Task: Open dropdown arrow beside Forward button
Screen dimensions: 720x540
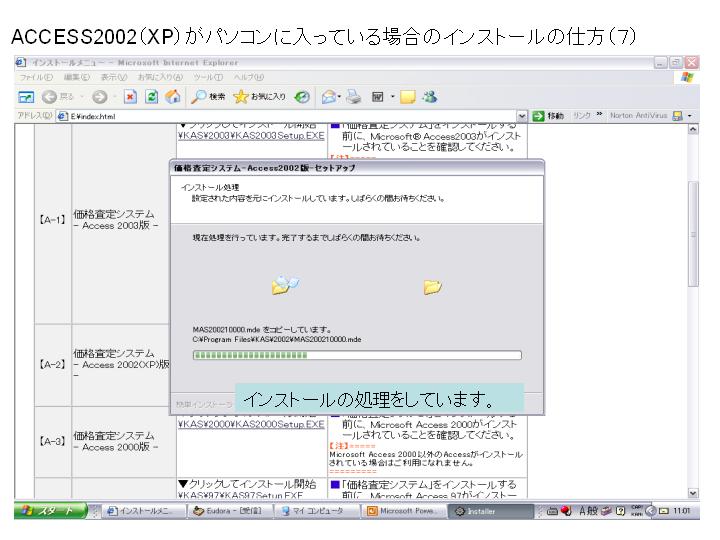Action: [x=114, y=97]
